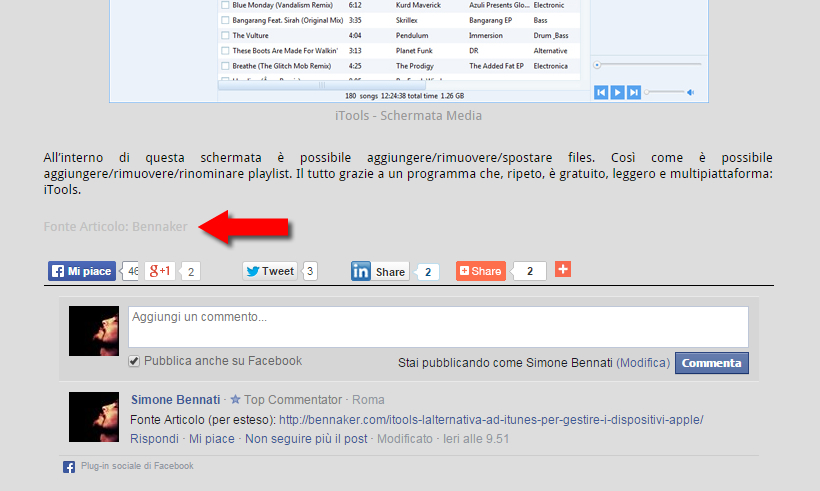Click the iTools playback progress slider
The width and height of the screenshot is (820, 491).
point(647,65)
